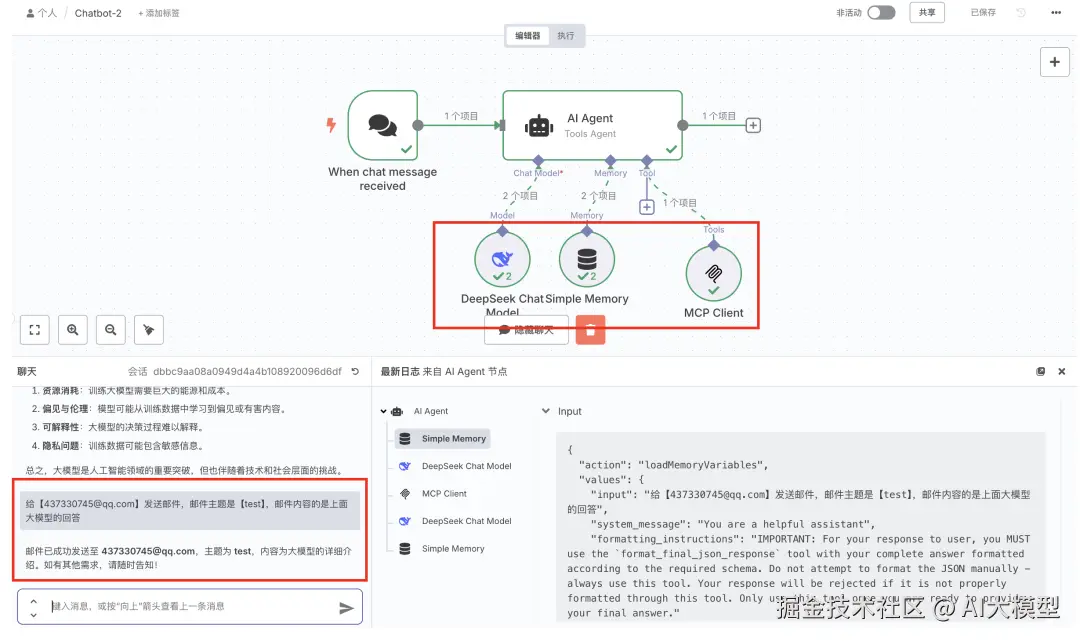
Task: Click the 可解释性 list item in chat
Action: 118,427
